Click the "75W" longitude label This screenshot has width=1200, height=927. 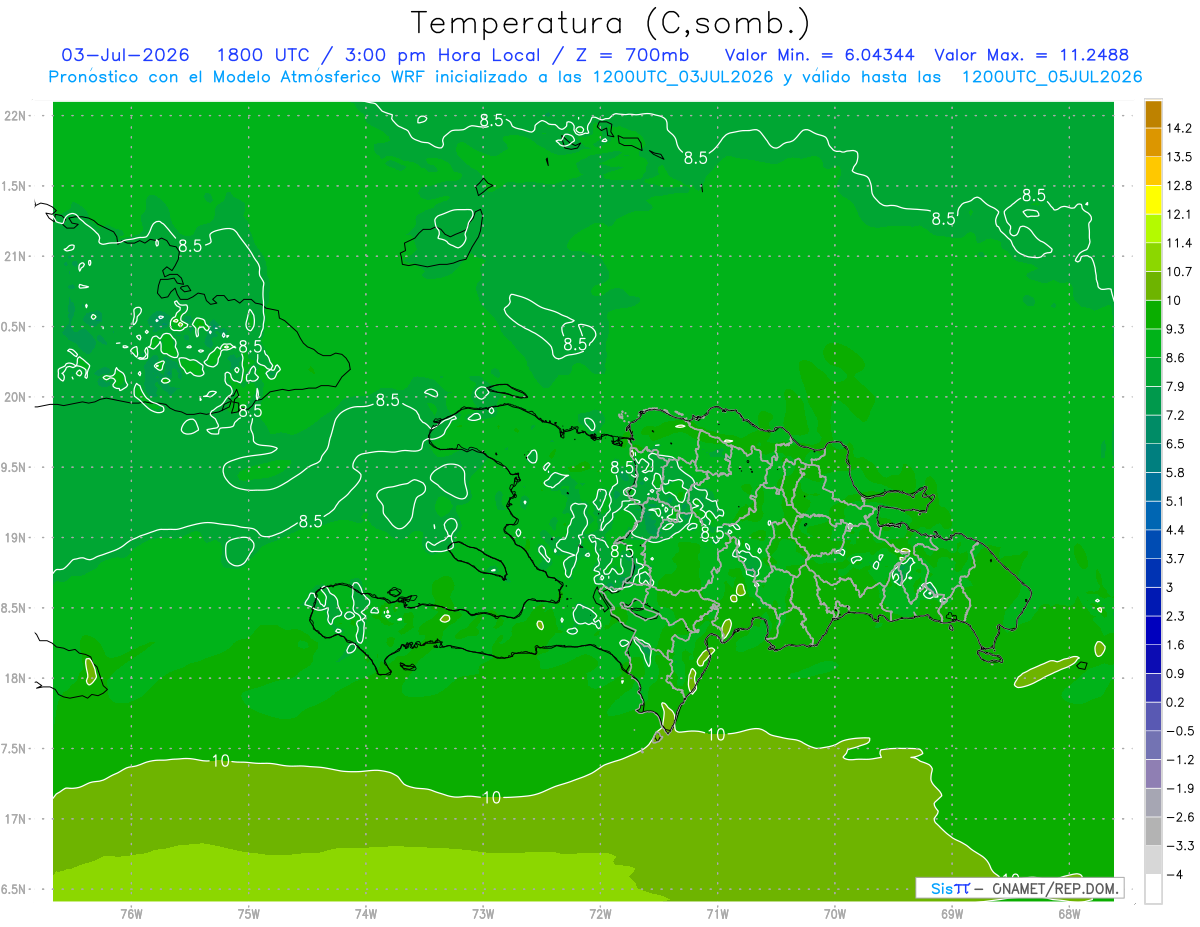click(x=249, y=914)
